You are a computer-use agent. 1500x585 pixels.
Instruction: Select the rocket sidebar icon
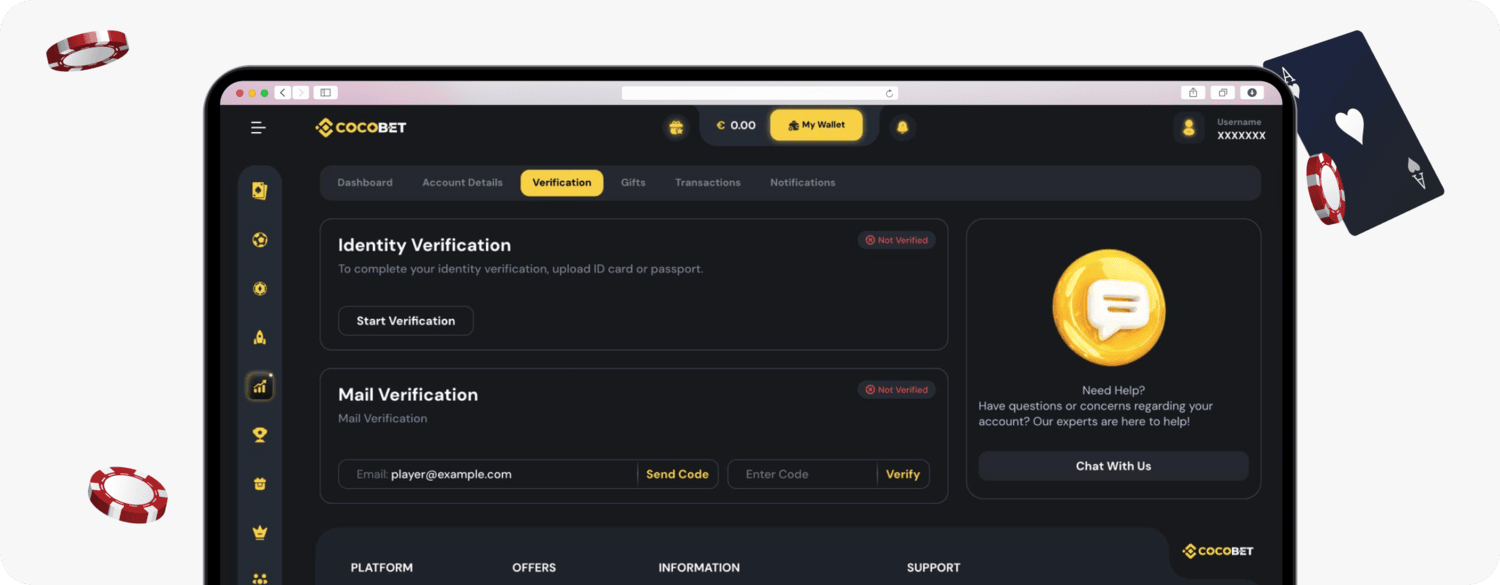(260, 338)
